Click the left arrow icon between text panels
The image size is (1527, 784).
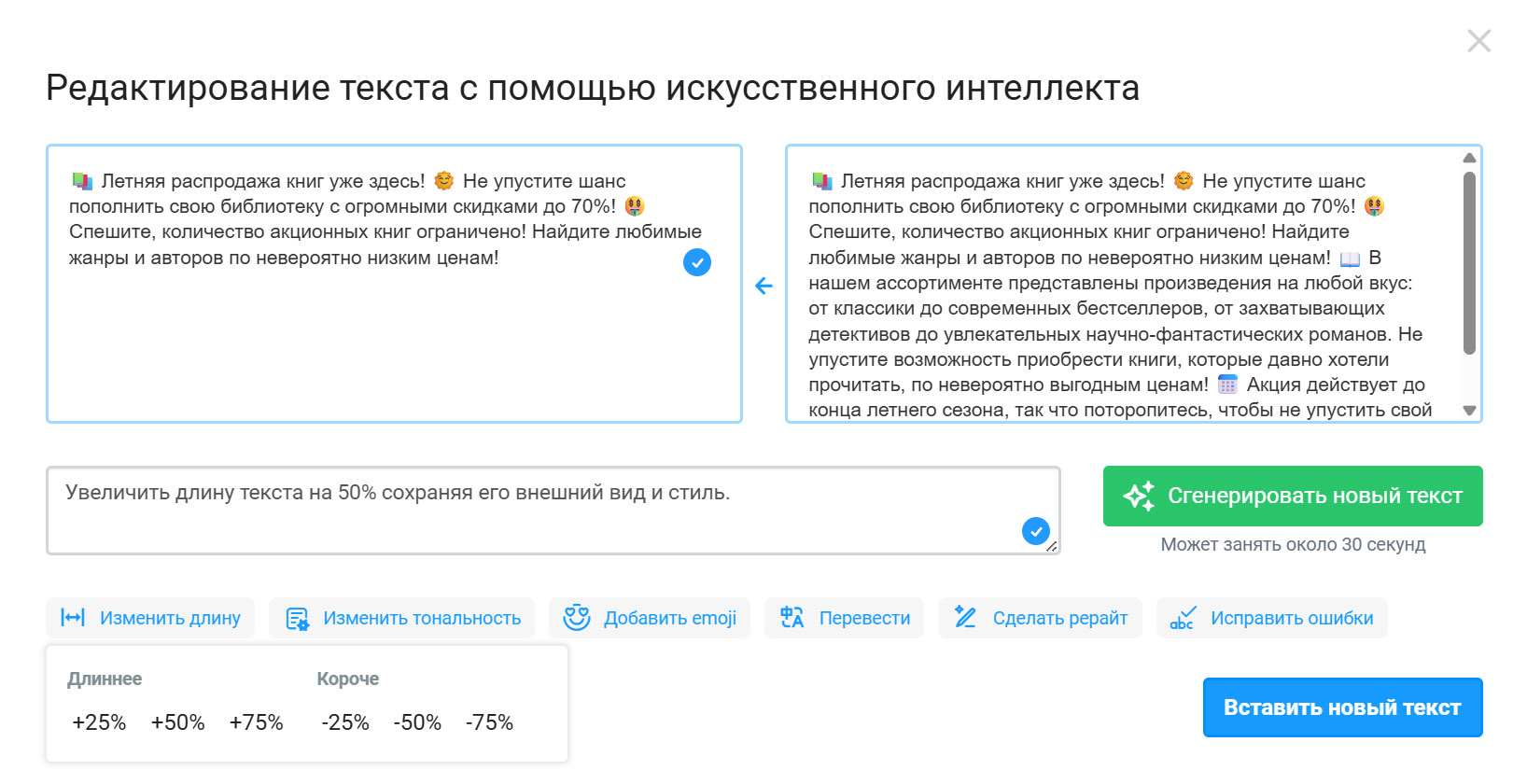[x=763, y=286]
